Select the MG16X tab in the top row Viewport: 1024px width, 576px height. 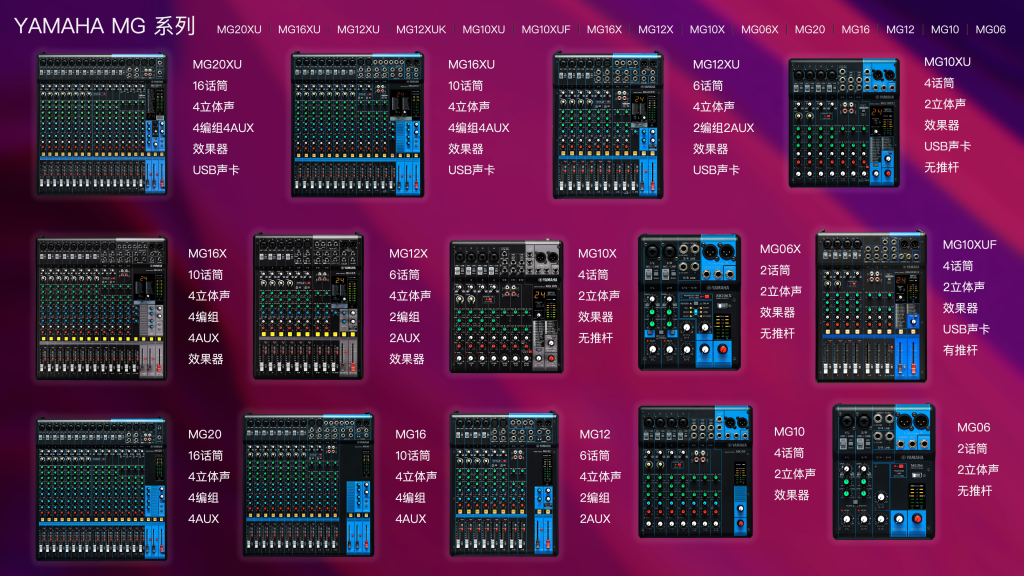[x=604, y=30]
